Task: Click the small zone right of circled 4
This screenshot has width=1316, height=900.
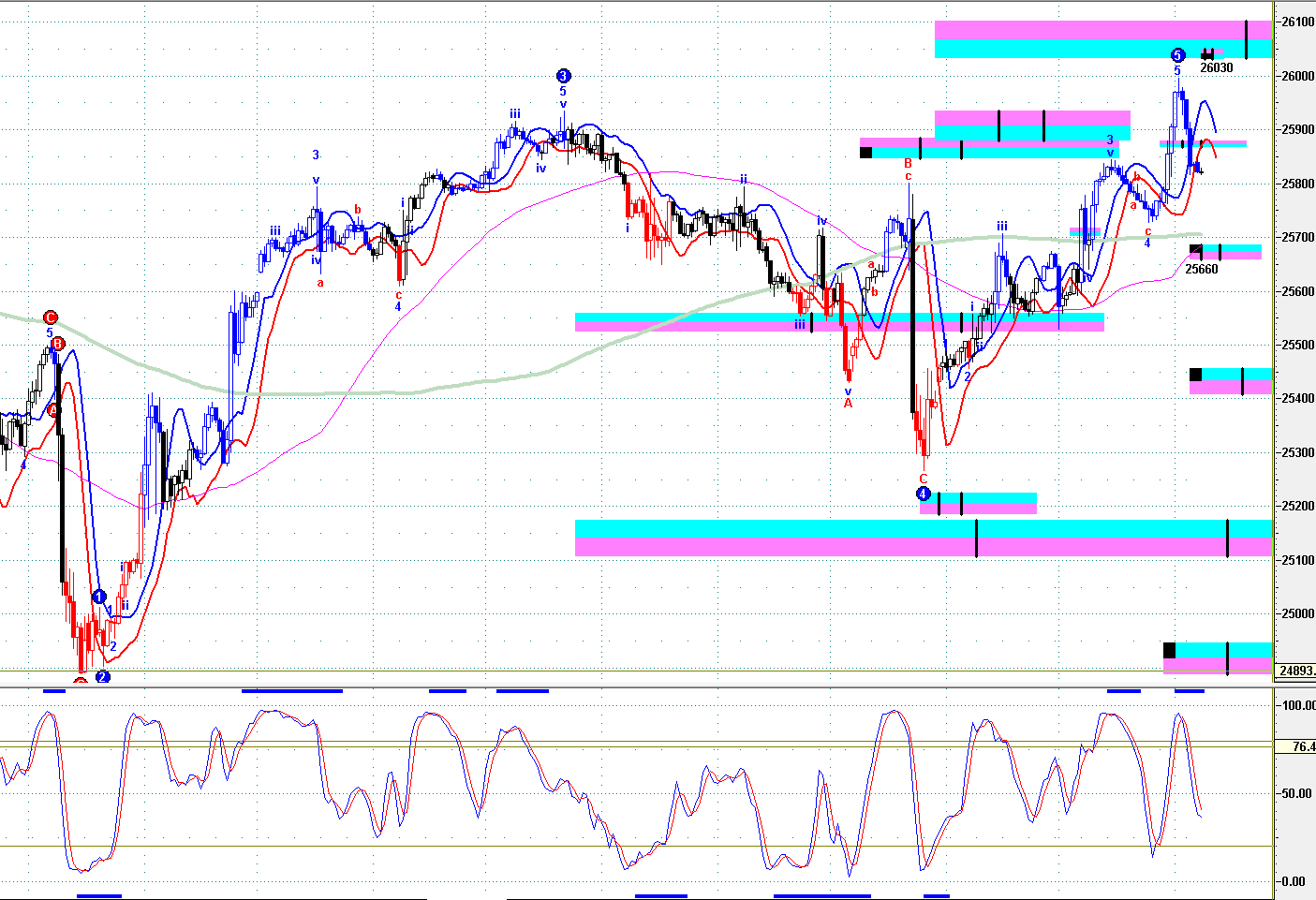Action: (x=978, y=503)
